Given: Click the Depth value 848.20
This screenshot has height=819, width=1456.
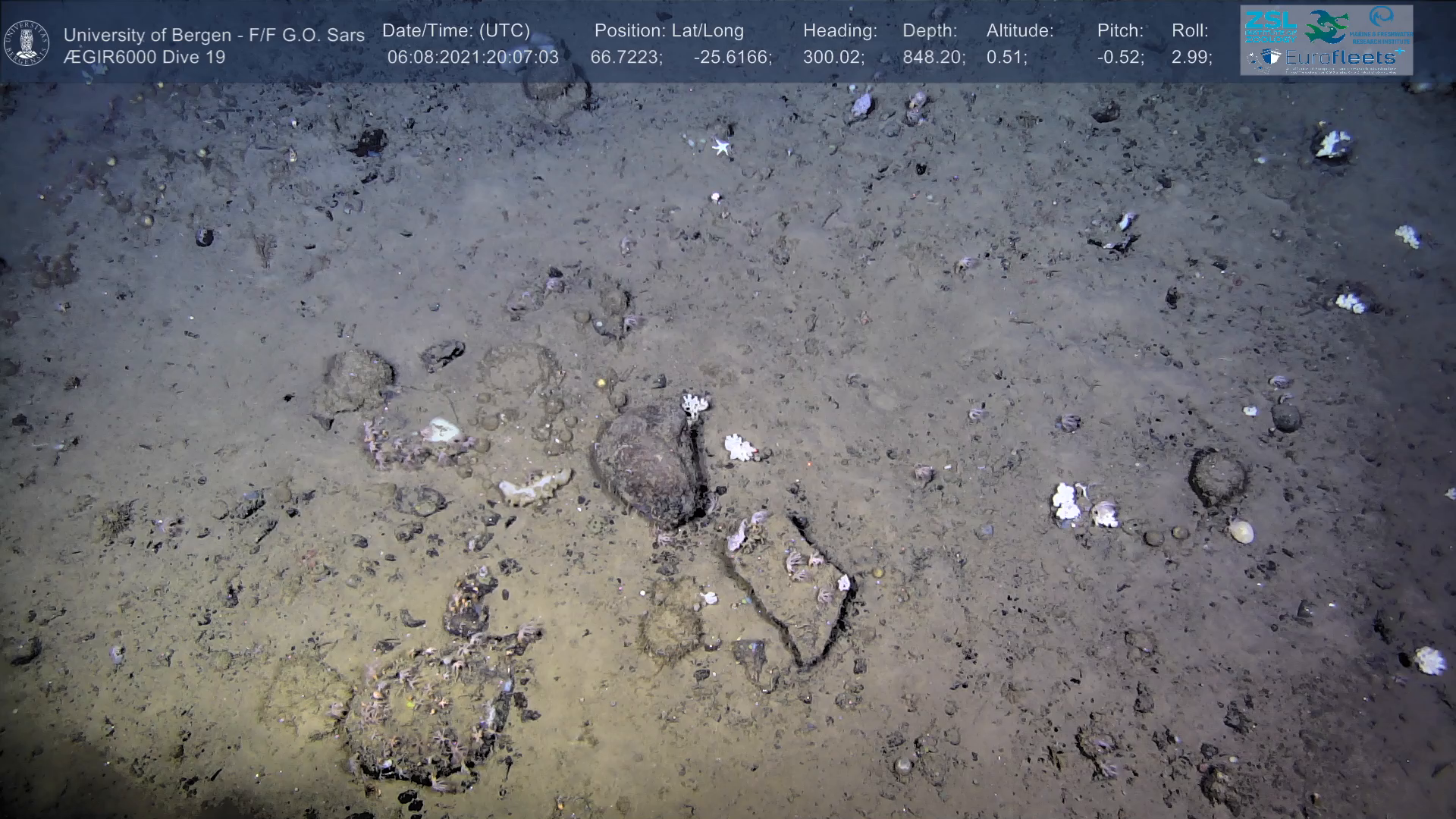Looking at the screenshot, I should point(934,58).
